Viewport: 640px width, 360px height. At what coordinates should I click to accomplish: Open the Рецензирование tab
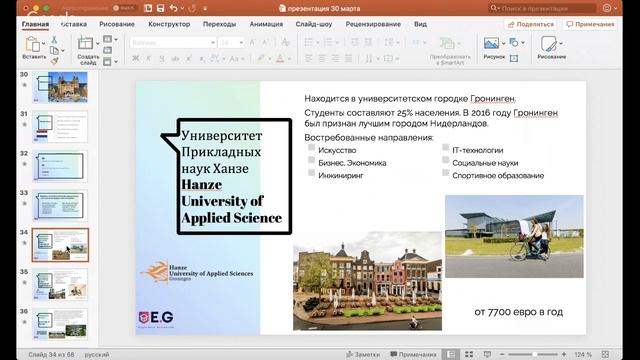coord(373,24)
